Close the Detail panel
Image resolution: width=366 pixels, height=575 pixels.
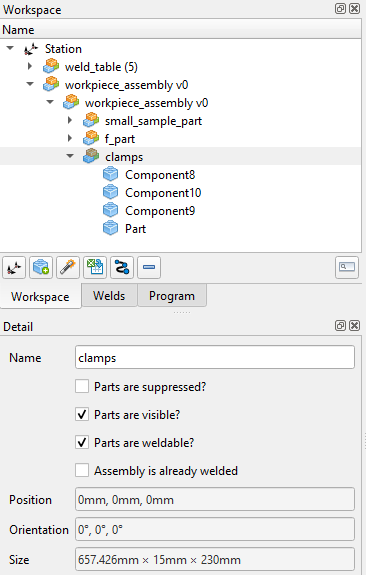354,325
